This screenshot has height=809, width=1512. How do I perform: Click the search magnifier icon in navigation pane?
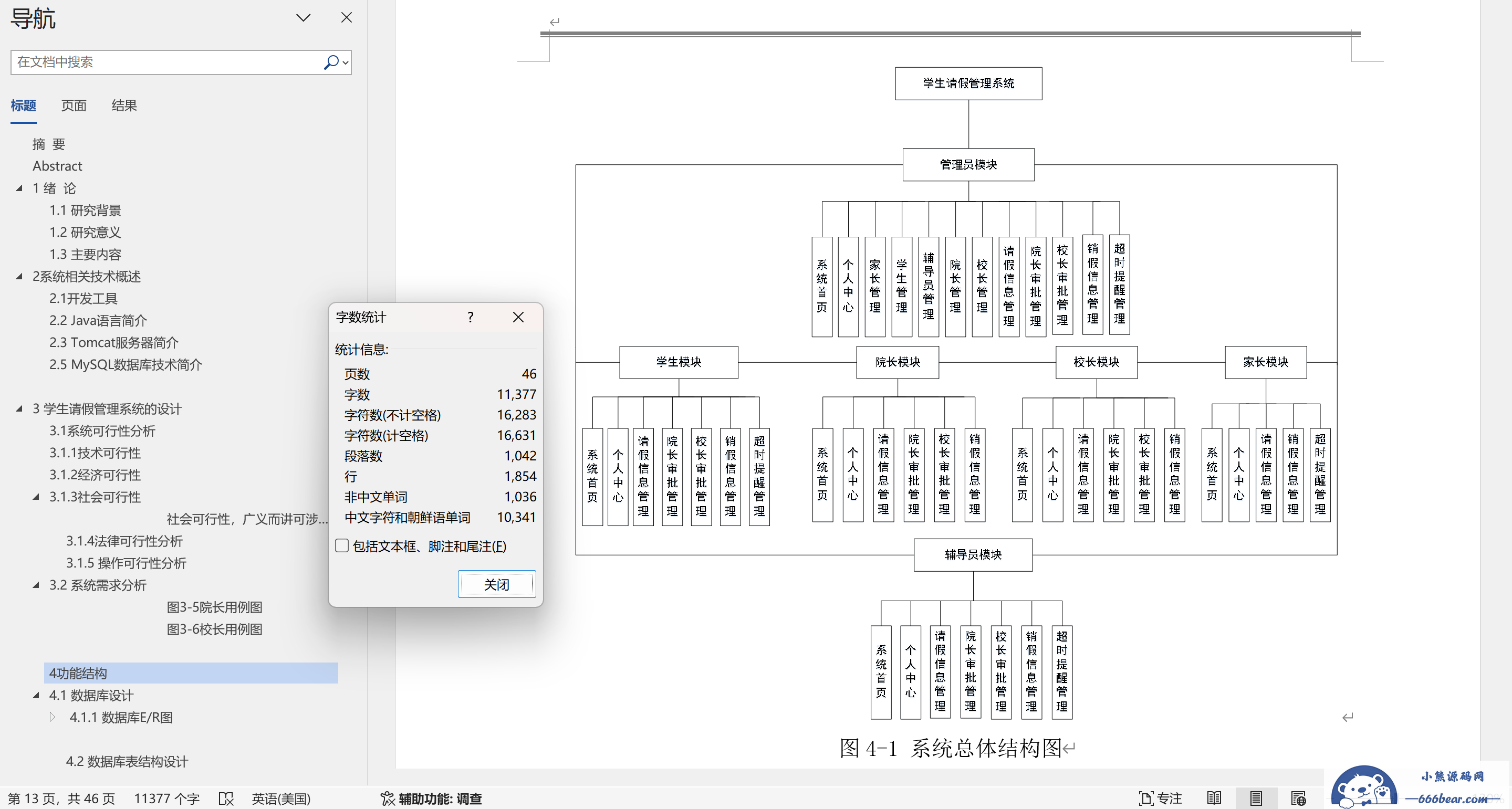[331, 62]
